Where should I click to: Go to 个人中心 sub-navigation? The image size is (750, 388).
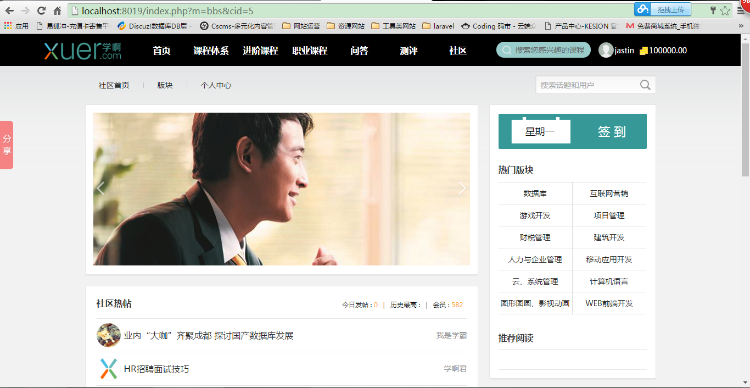tap(216, 85)
